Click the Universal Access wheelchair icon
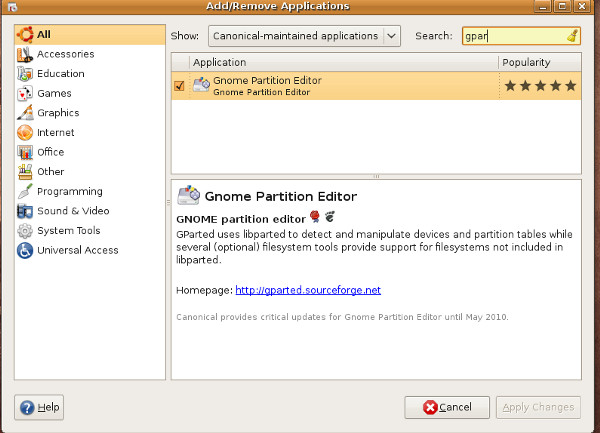Image resolution: width=600 pixels, height=433 pixels. pyautogui.click(x=25, y=251)
